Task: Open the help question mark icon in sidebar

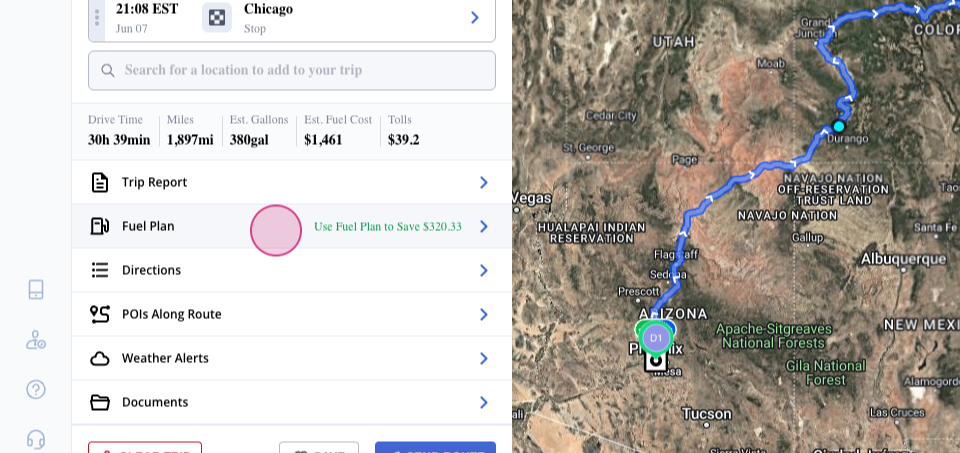Action: click(x=36, y=389)
